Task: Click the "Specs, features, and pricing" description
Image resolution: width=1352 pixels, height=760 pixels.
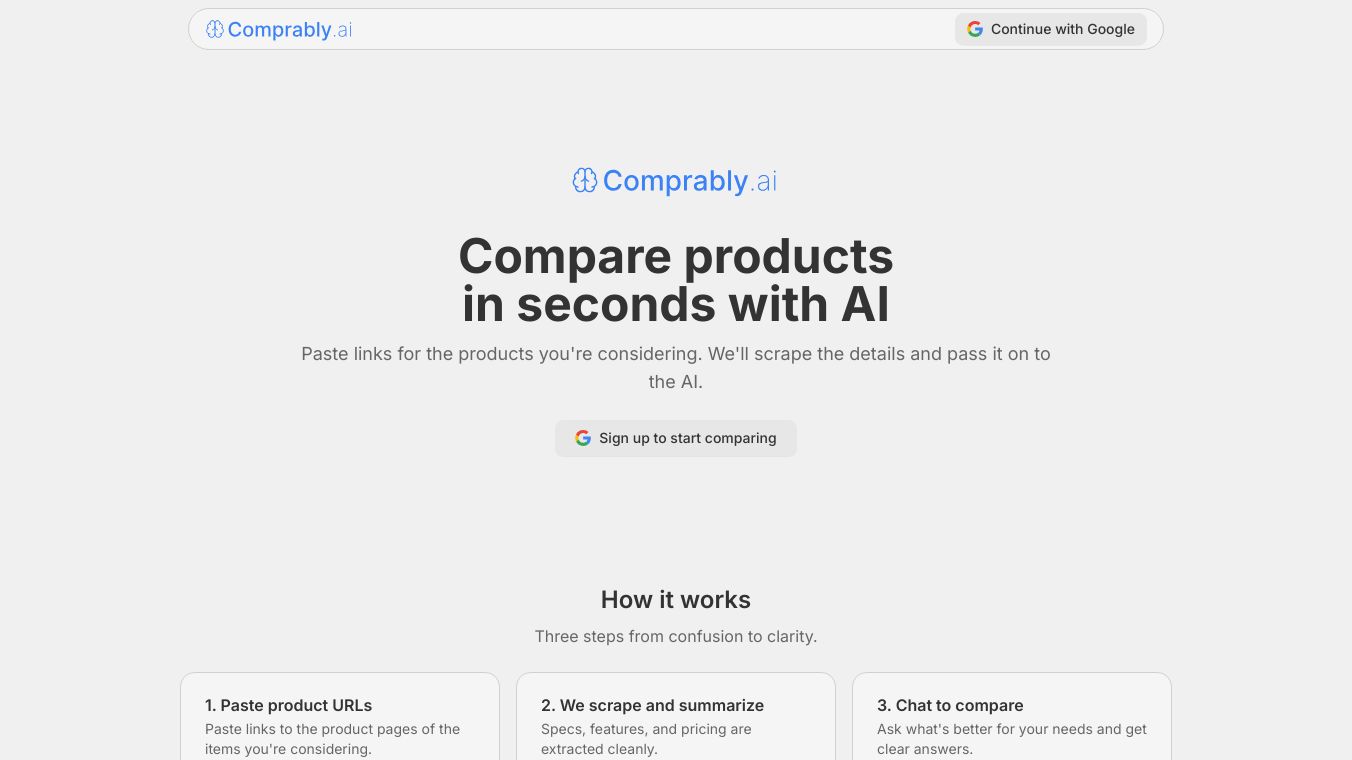Action: 646,739
